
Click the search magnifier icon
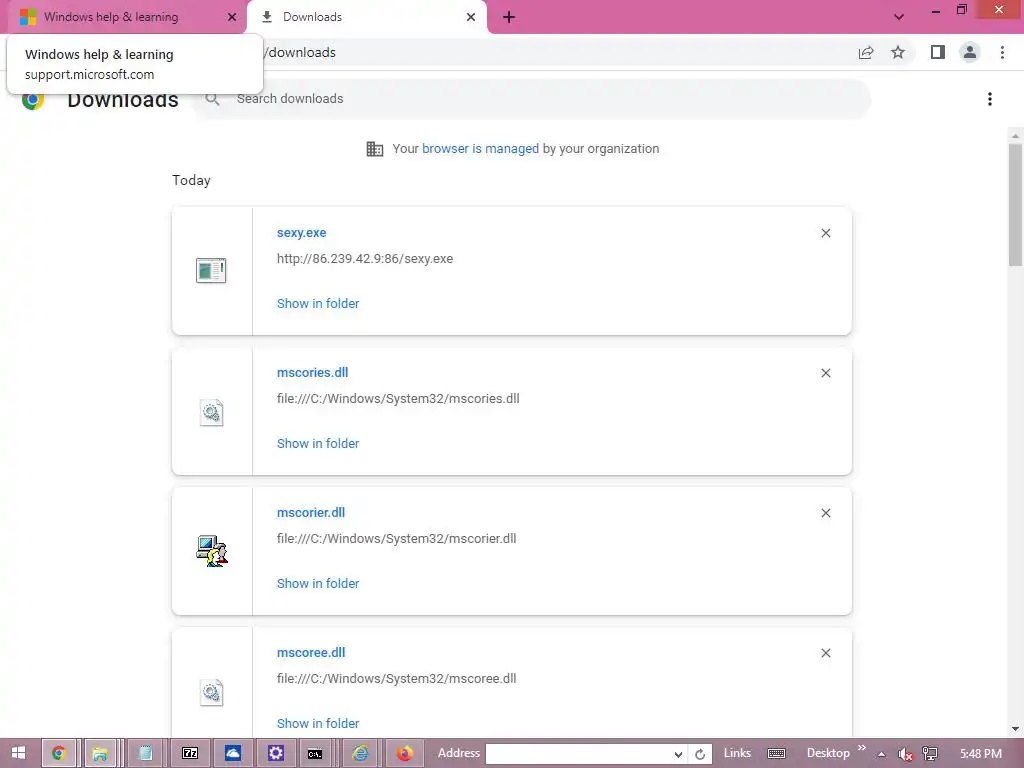click(x=212, y=99)
